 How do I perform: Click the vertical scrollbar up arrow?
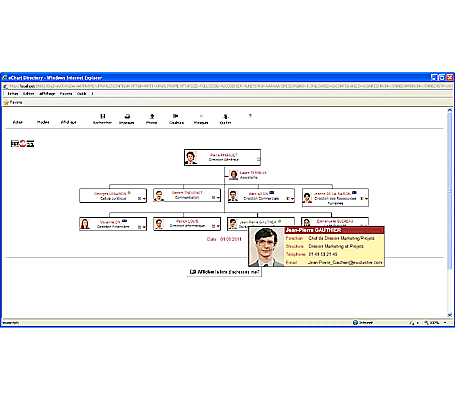(x=449, y=110)
